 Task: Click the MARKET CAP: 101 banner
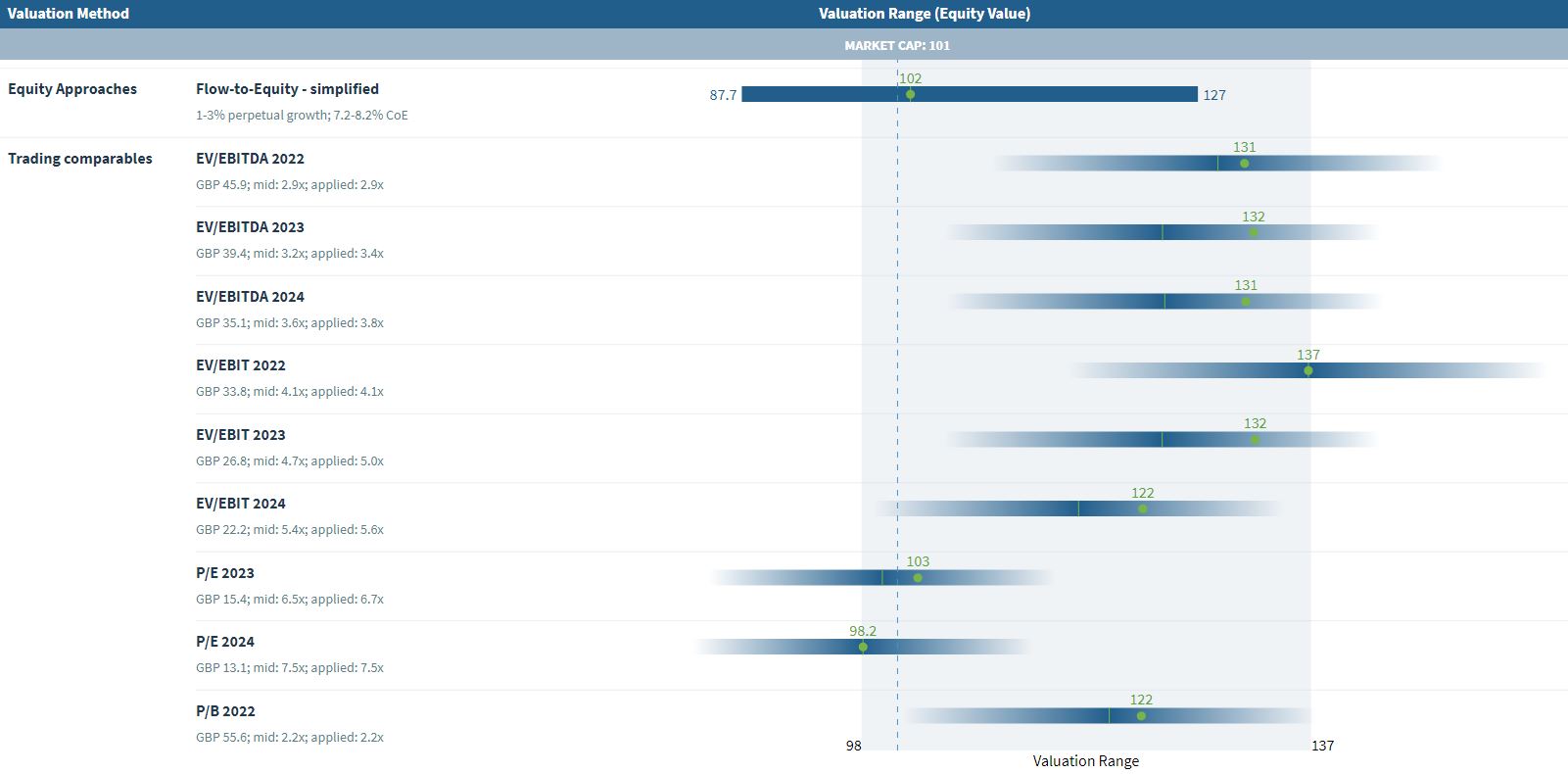point(897,45)
